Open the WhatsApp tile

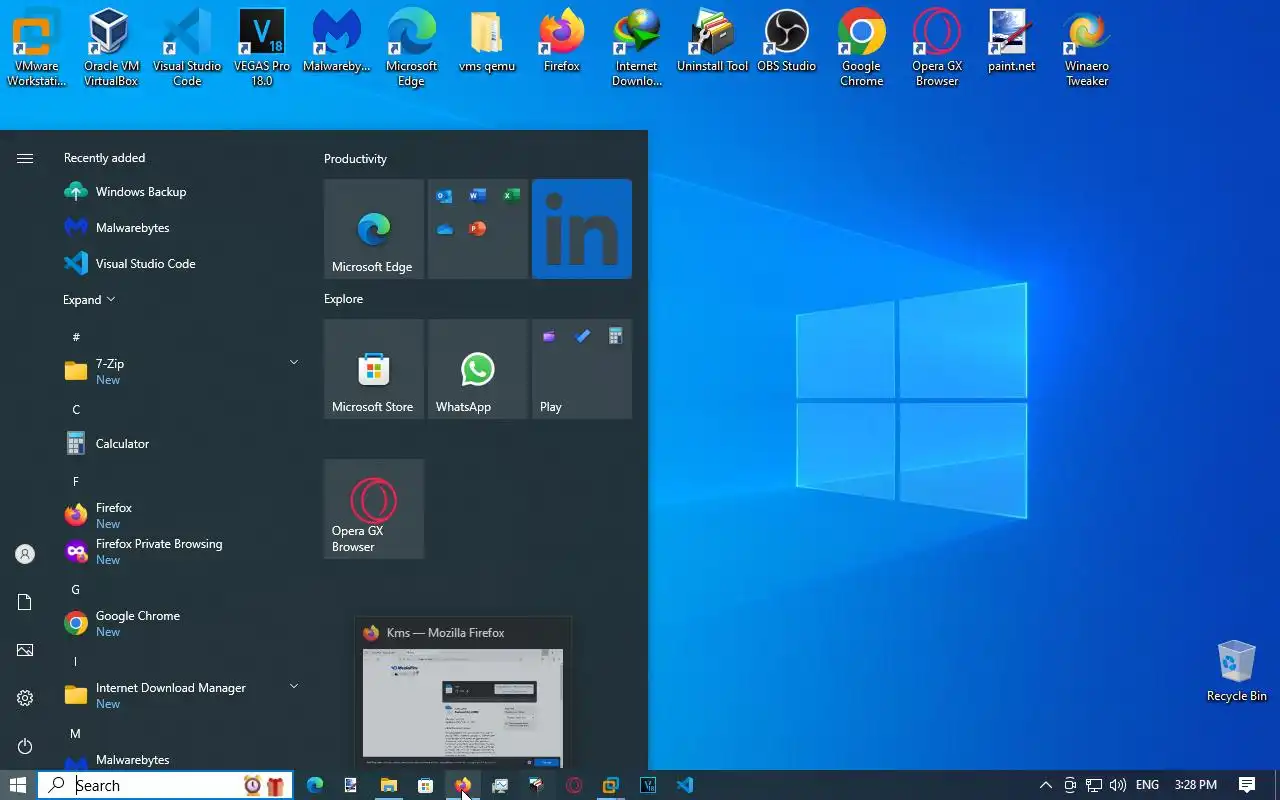(x=478, y=369)
